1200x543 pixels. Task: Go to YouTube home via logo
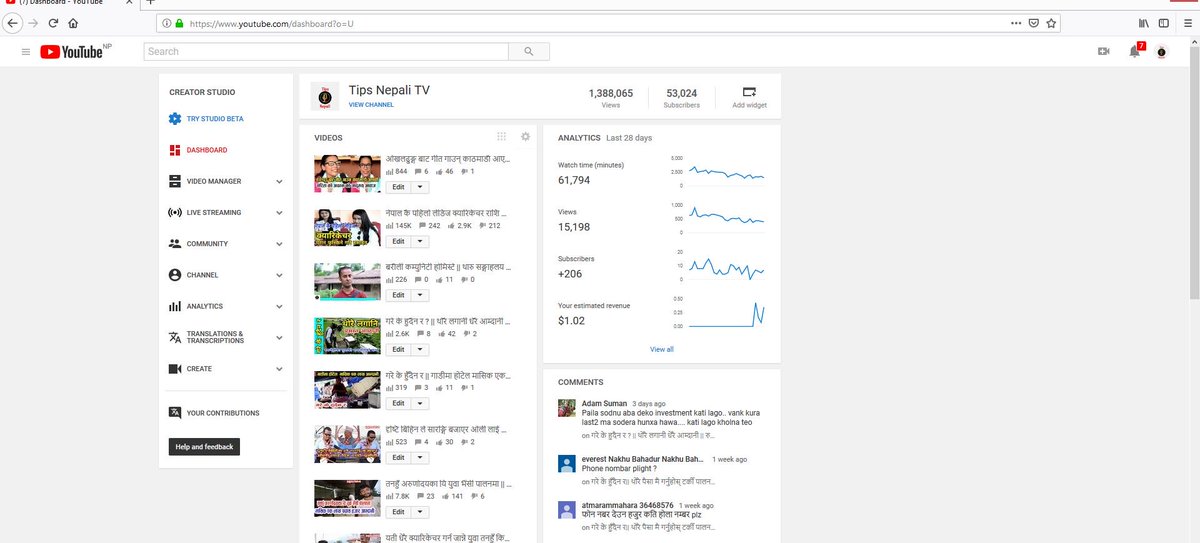pos(73,52)
